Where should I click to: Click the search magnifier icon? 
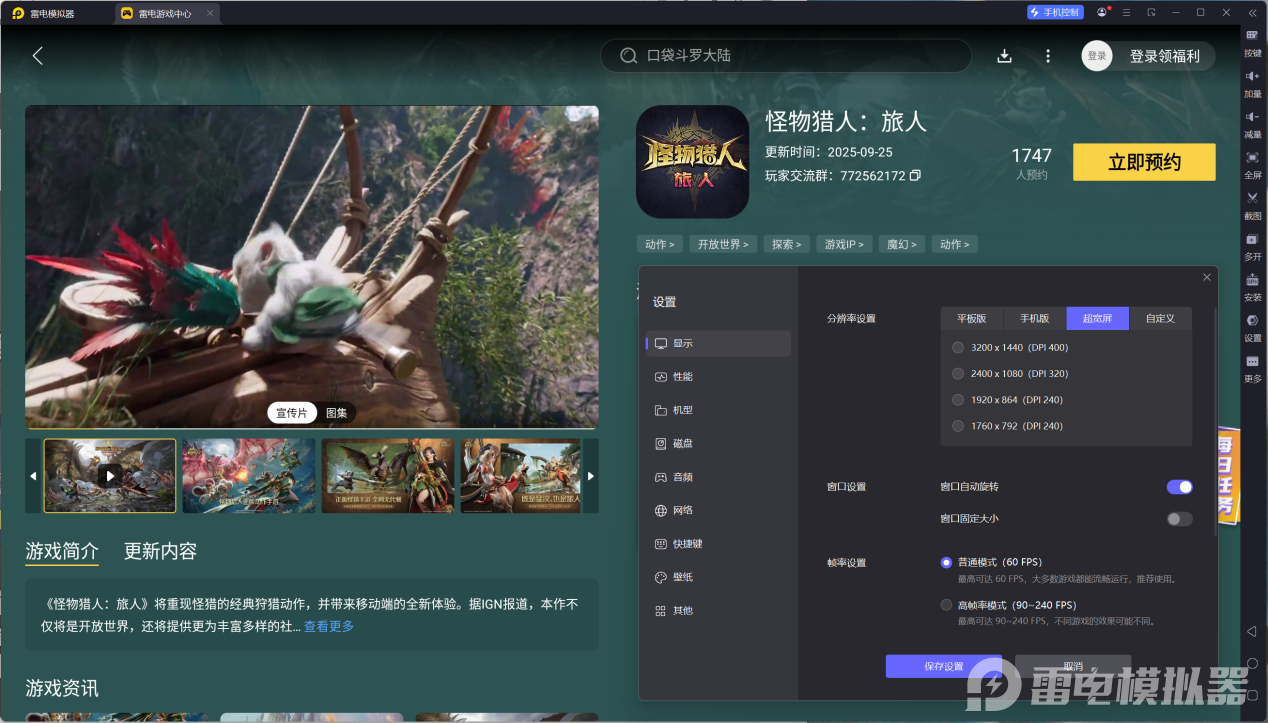click(x=629, y=56)
